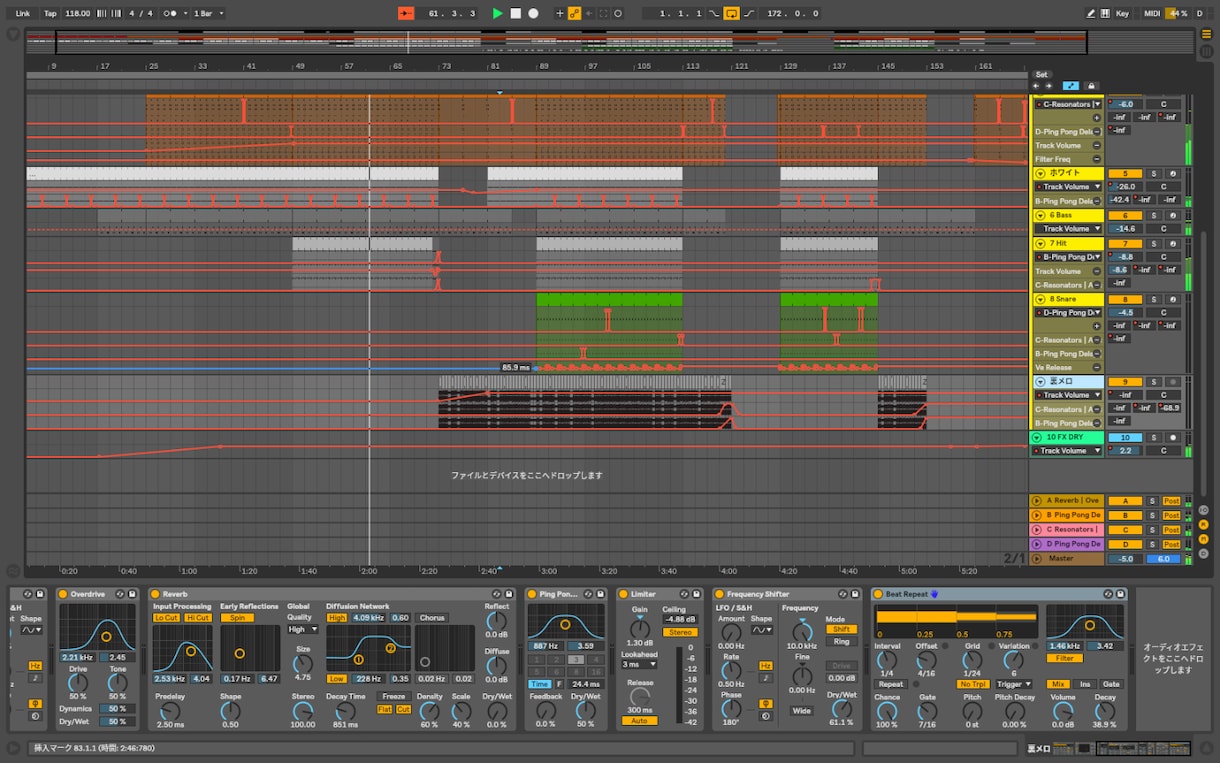Arm the Arrangement Record button

533,13
